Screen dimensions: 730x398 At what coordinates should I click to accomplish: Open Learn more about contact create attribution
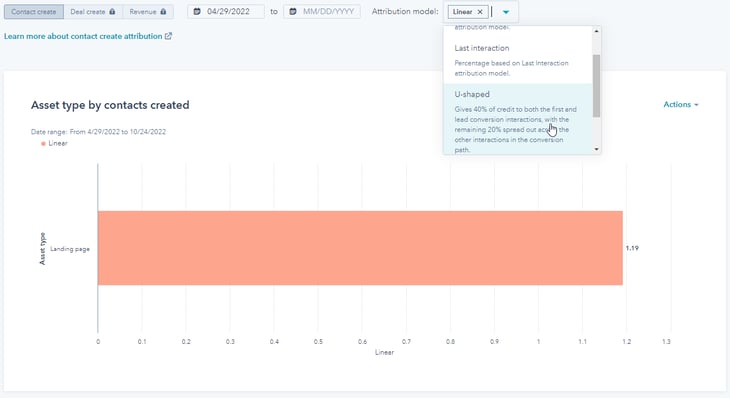coord(83,36)
